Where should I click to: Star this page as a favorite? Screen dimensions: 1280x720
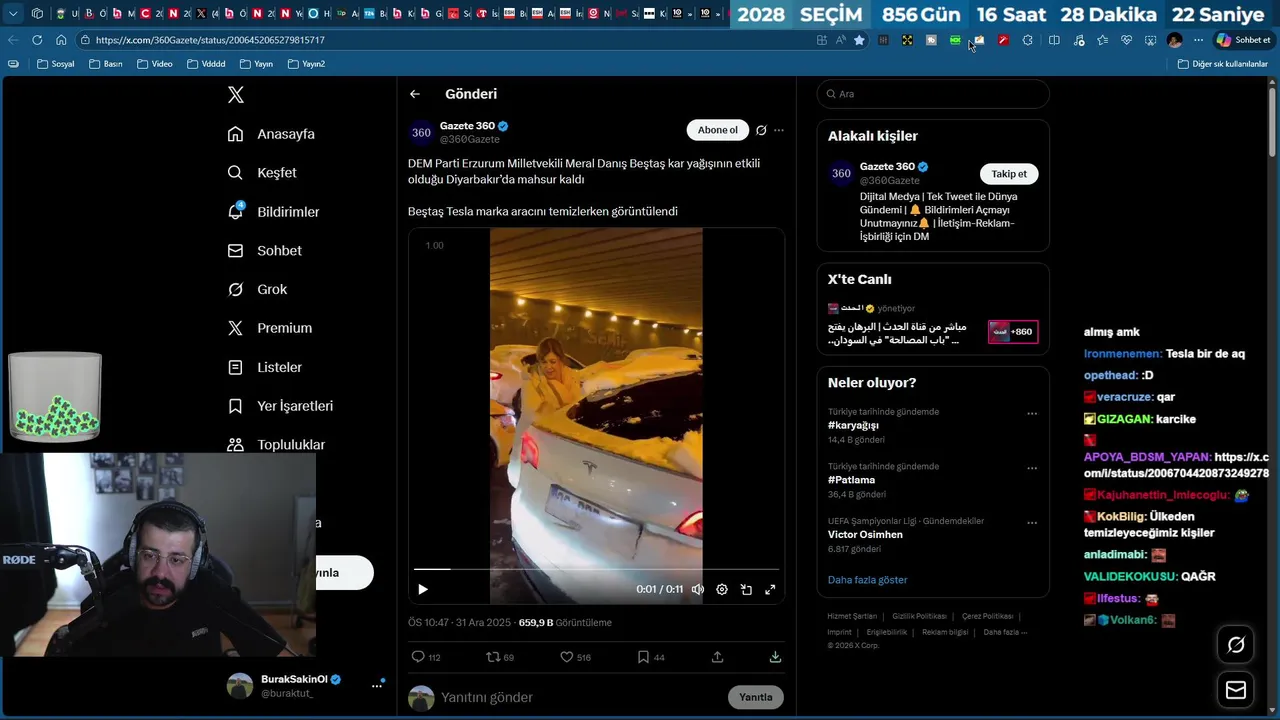point(859,40)
